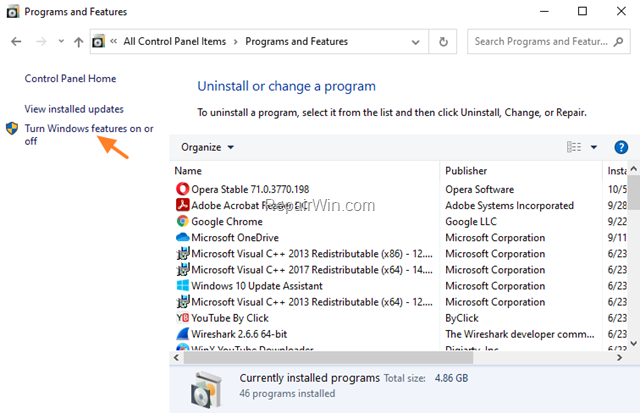Click the YouTube By Click icon
640x413 pixels.
tap(182, 318)
